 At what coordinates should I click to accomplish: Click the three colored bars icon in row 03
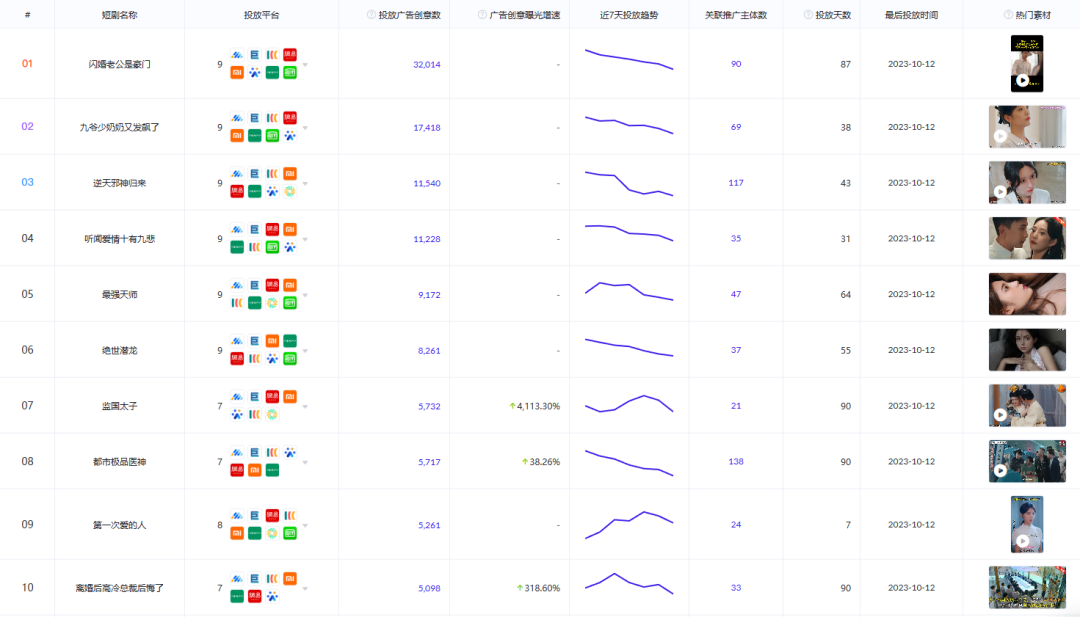pyautogui.click(x=273, y=174)
